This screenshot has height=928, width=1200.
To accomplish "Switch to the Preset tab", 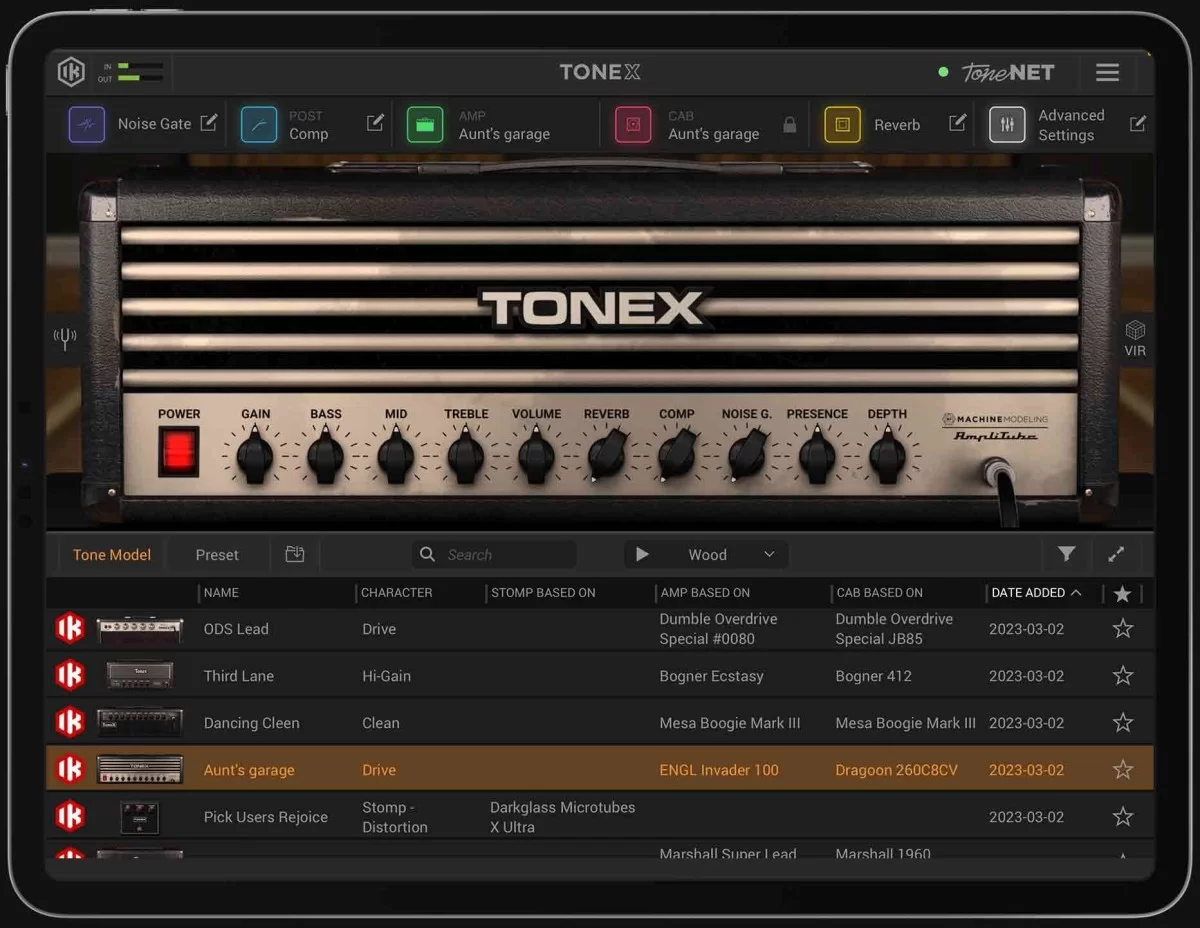I will [216, 554].
